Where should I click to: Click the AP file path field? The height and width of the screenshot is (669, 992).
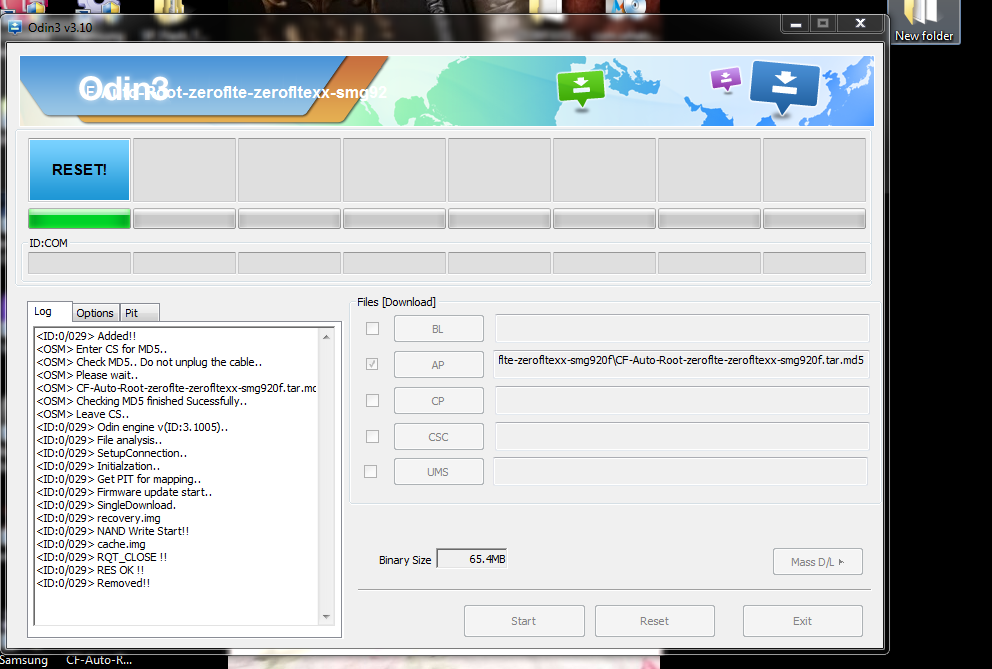pos(681,364)
